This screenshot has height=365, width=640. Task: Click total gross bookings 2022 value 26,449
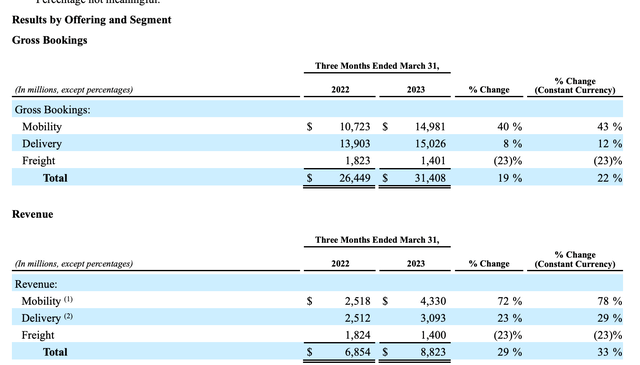pyautogui.click(x=355, y=178)
